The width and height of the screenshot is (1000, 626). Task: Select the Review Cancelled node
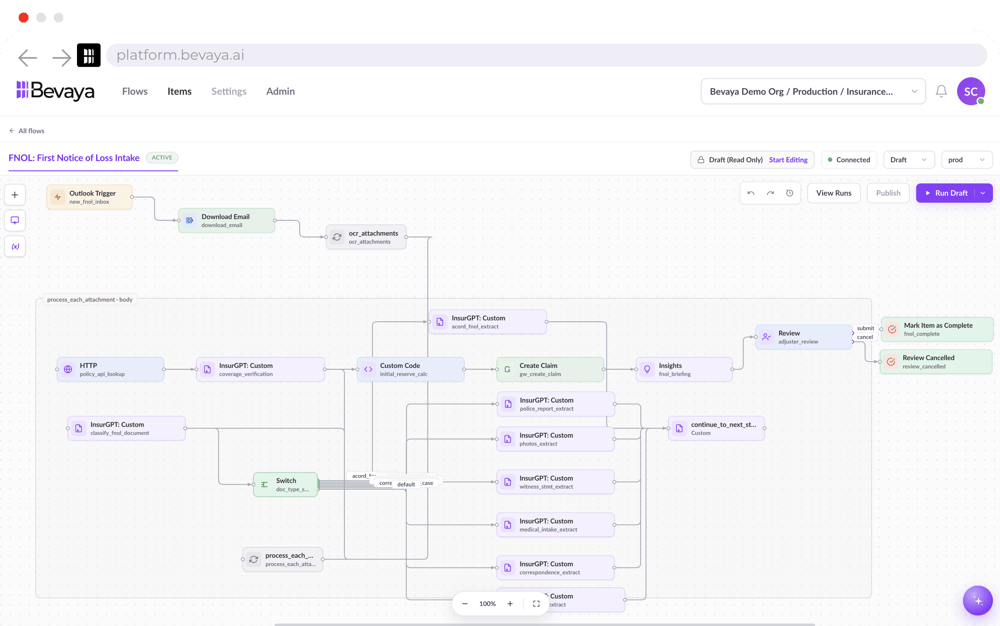[936, 361]
